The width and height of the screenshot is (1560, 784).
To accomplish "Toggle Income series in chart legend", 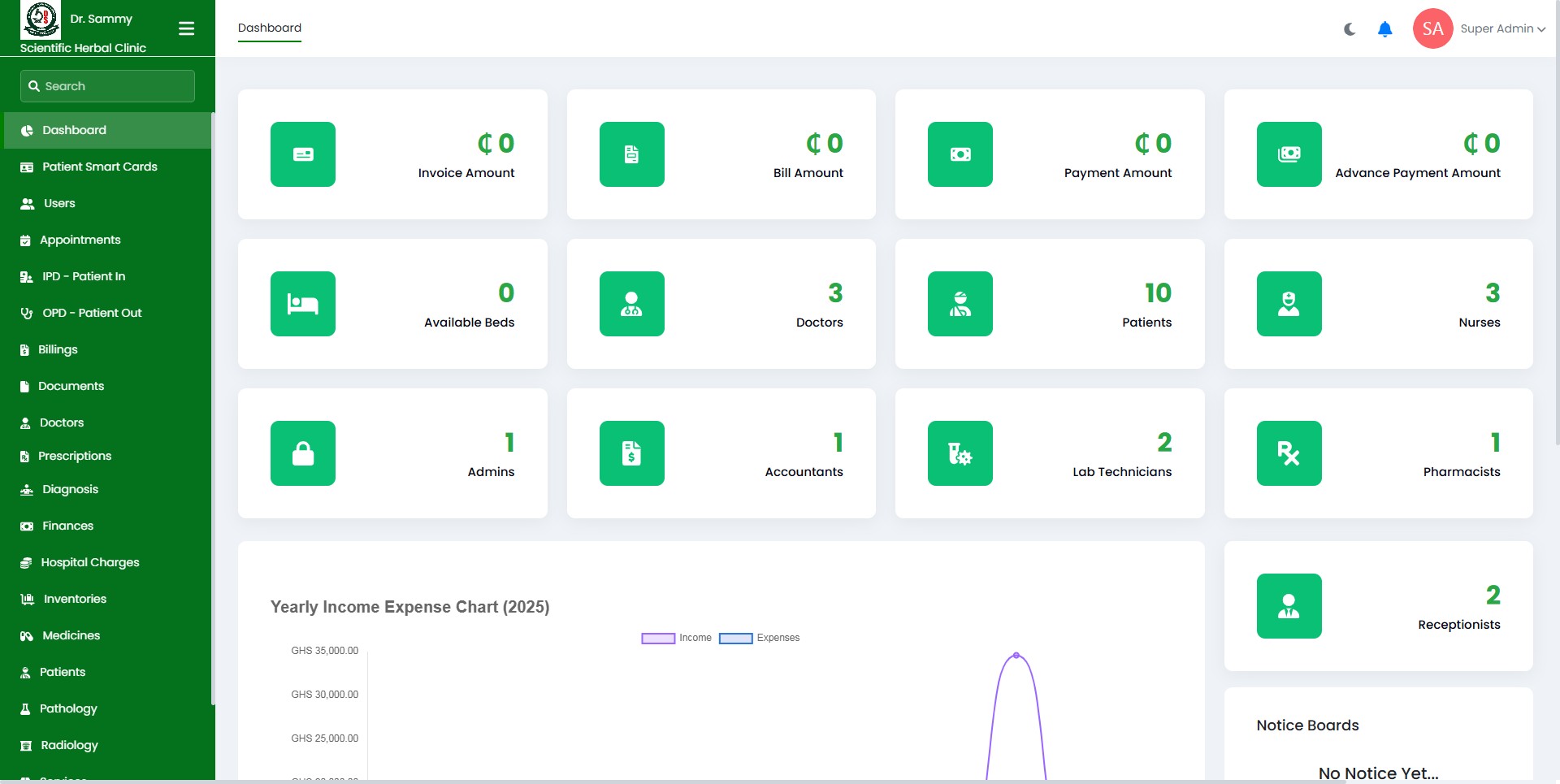I will (x=676, y=638).
